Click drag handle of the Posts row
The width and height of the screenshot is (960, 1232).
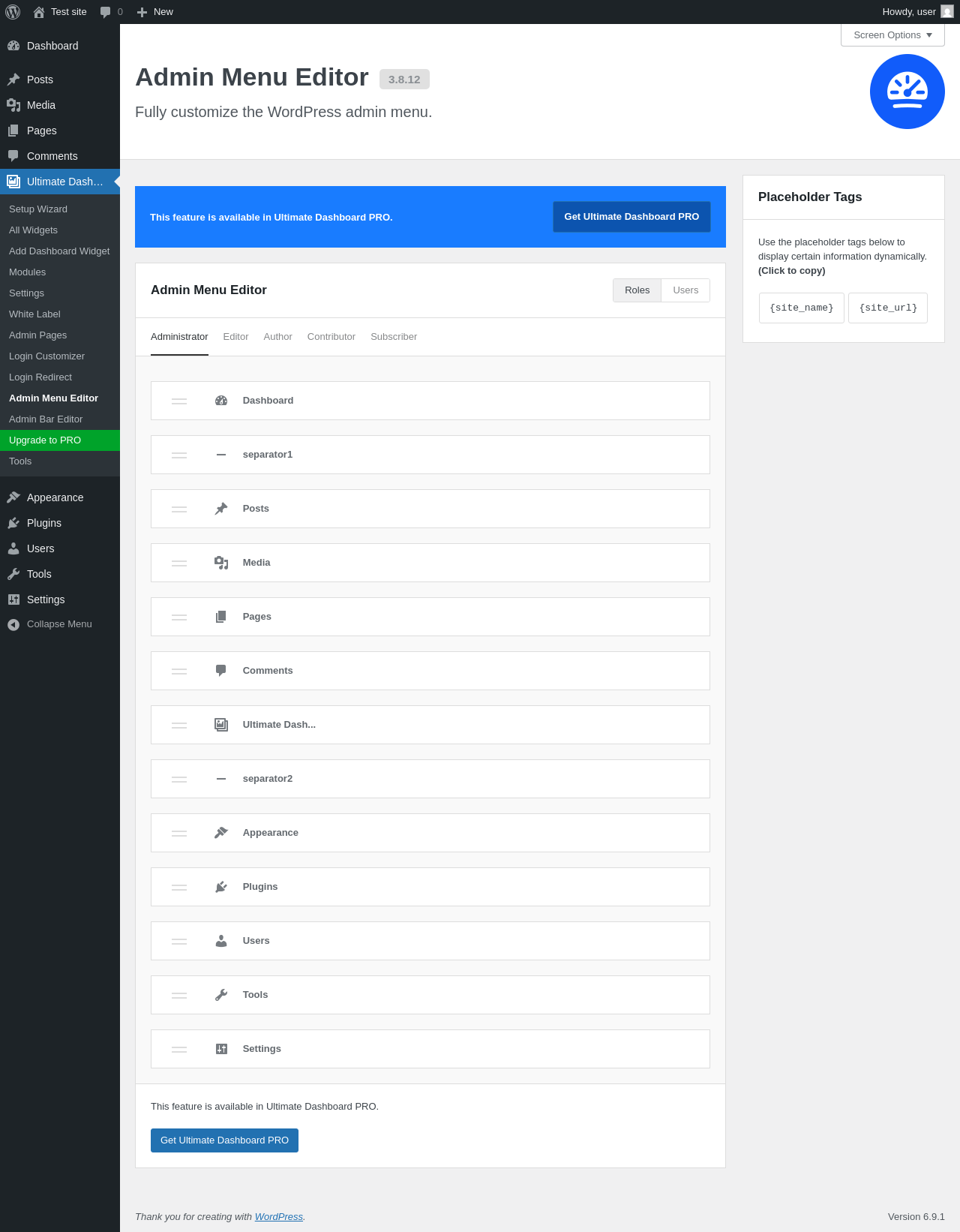click(x=179, y=509)
